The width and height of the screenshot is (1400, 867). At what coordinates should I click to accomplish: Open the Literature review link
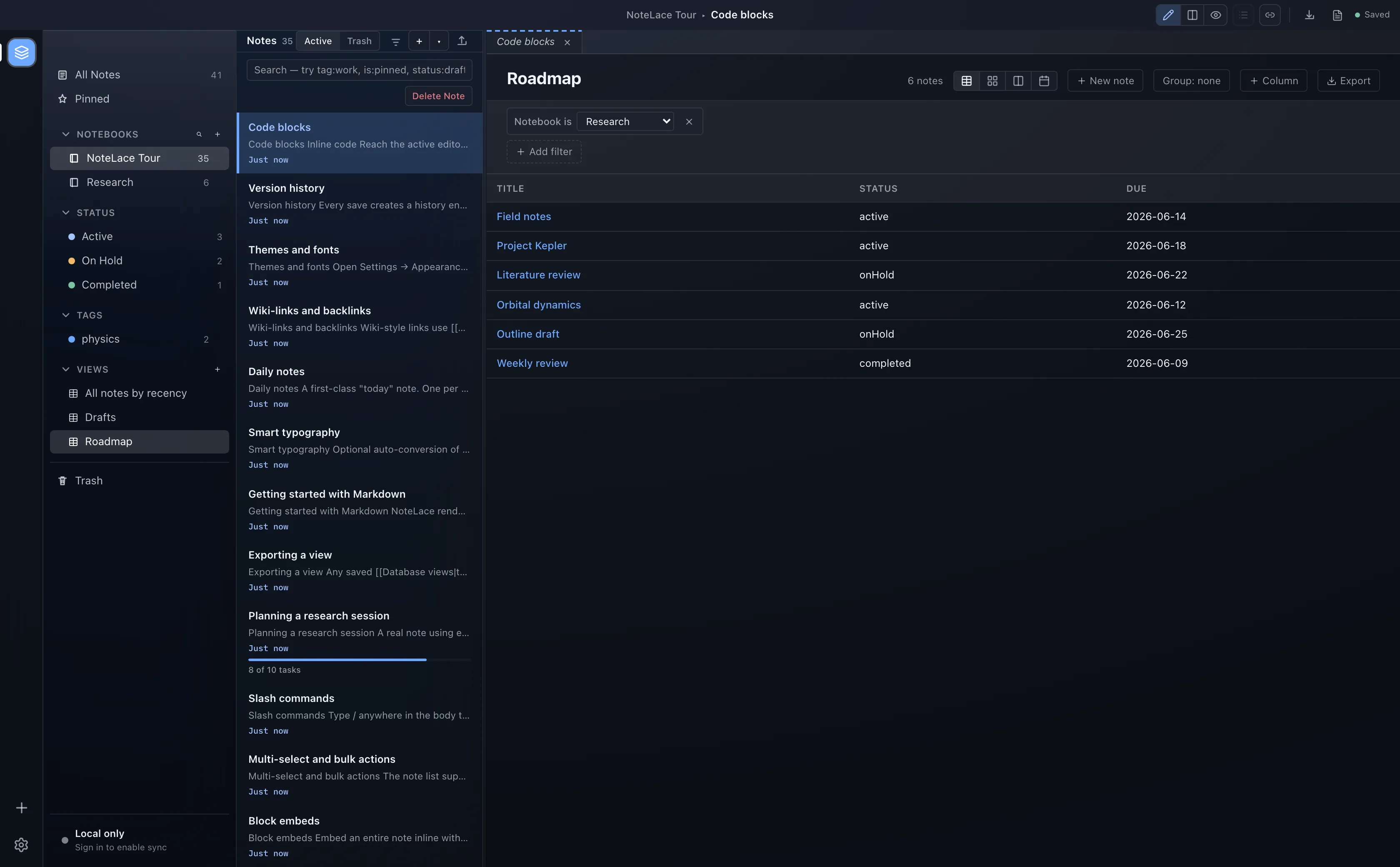538,275
